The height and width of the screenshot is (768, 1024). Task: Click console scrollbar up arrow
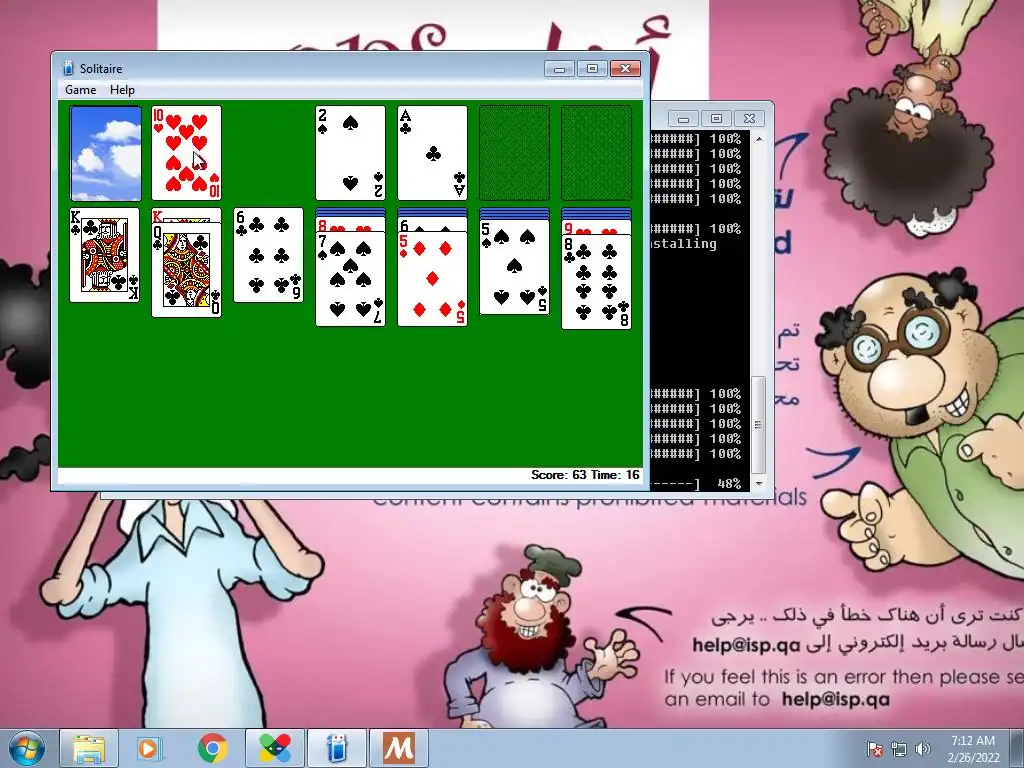[758, 139]
